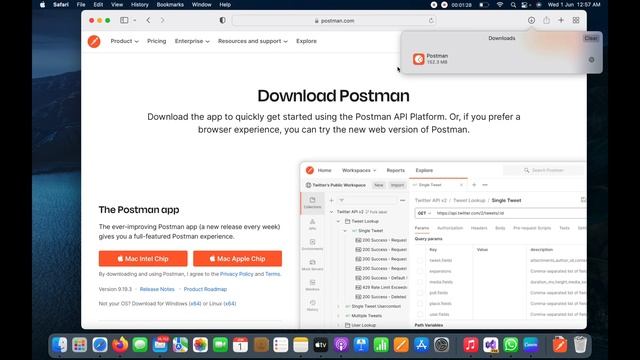Open Podcasts from the Dock
Screen dimensions: 640x360
coord(341,345)
